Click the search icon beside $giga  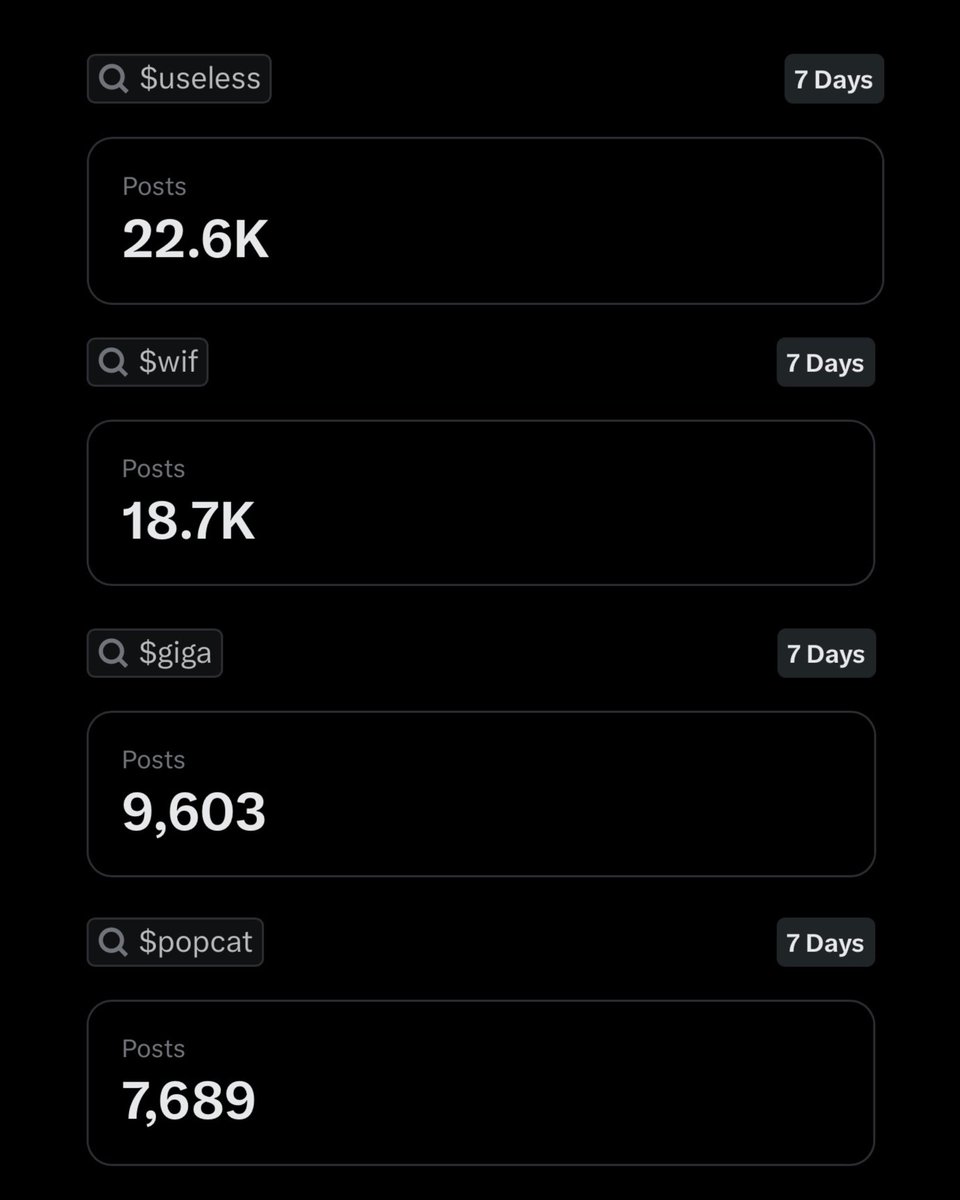coord(113,653)
